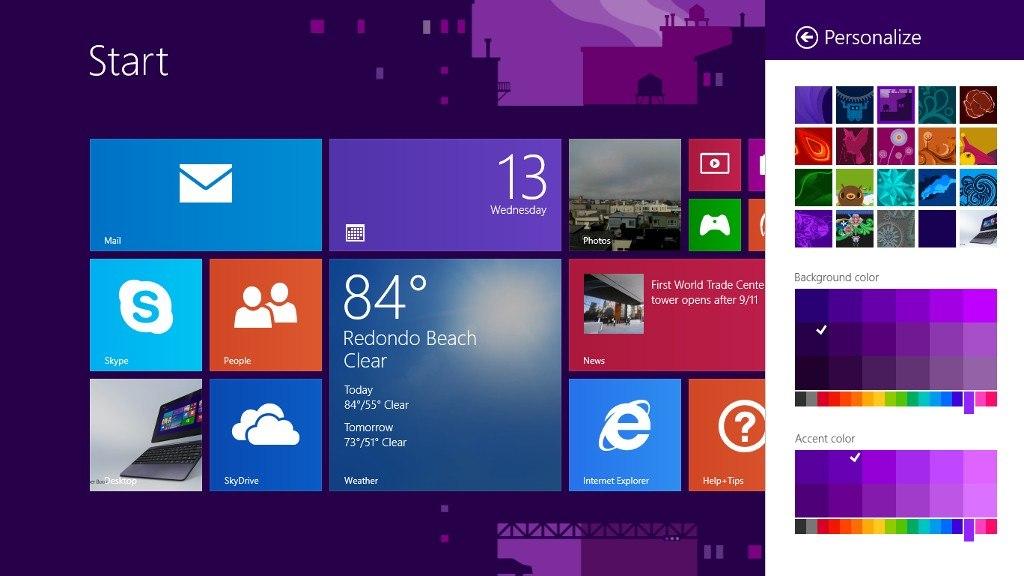Open the Camera tile
This screenshot has height=576, width=1024.
pyautogui.click(x=713, y=165)
